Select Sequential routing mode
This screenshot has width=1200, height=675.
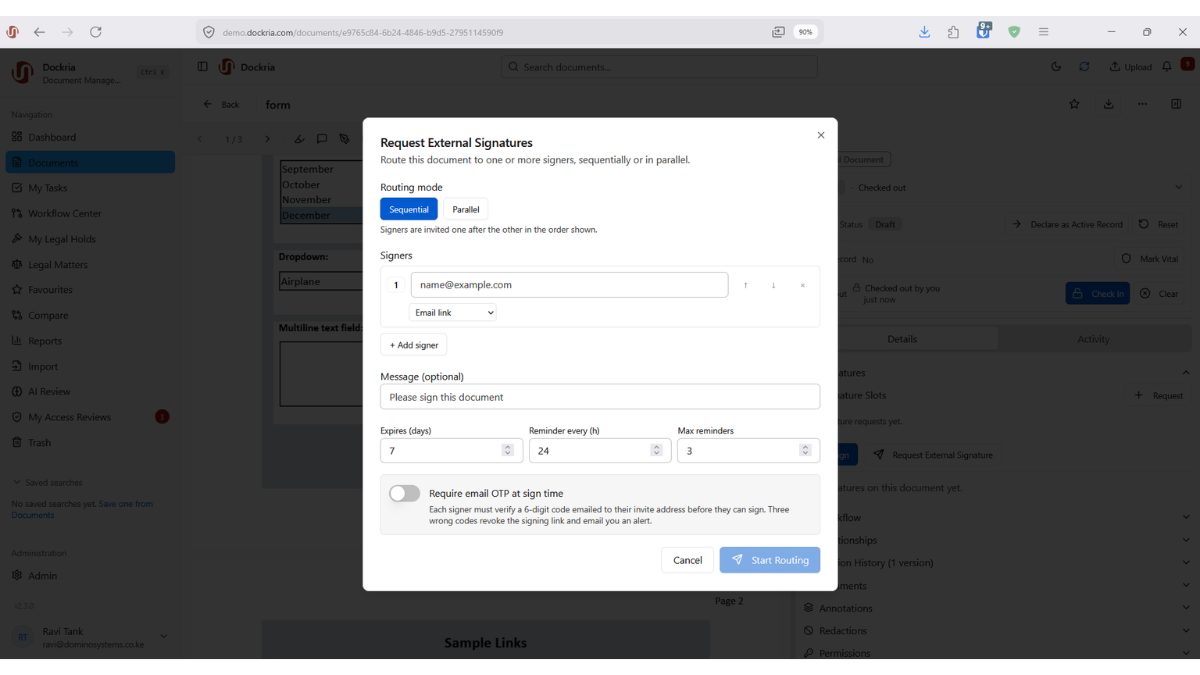(409, 209)
